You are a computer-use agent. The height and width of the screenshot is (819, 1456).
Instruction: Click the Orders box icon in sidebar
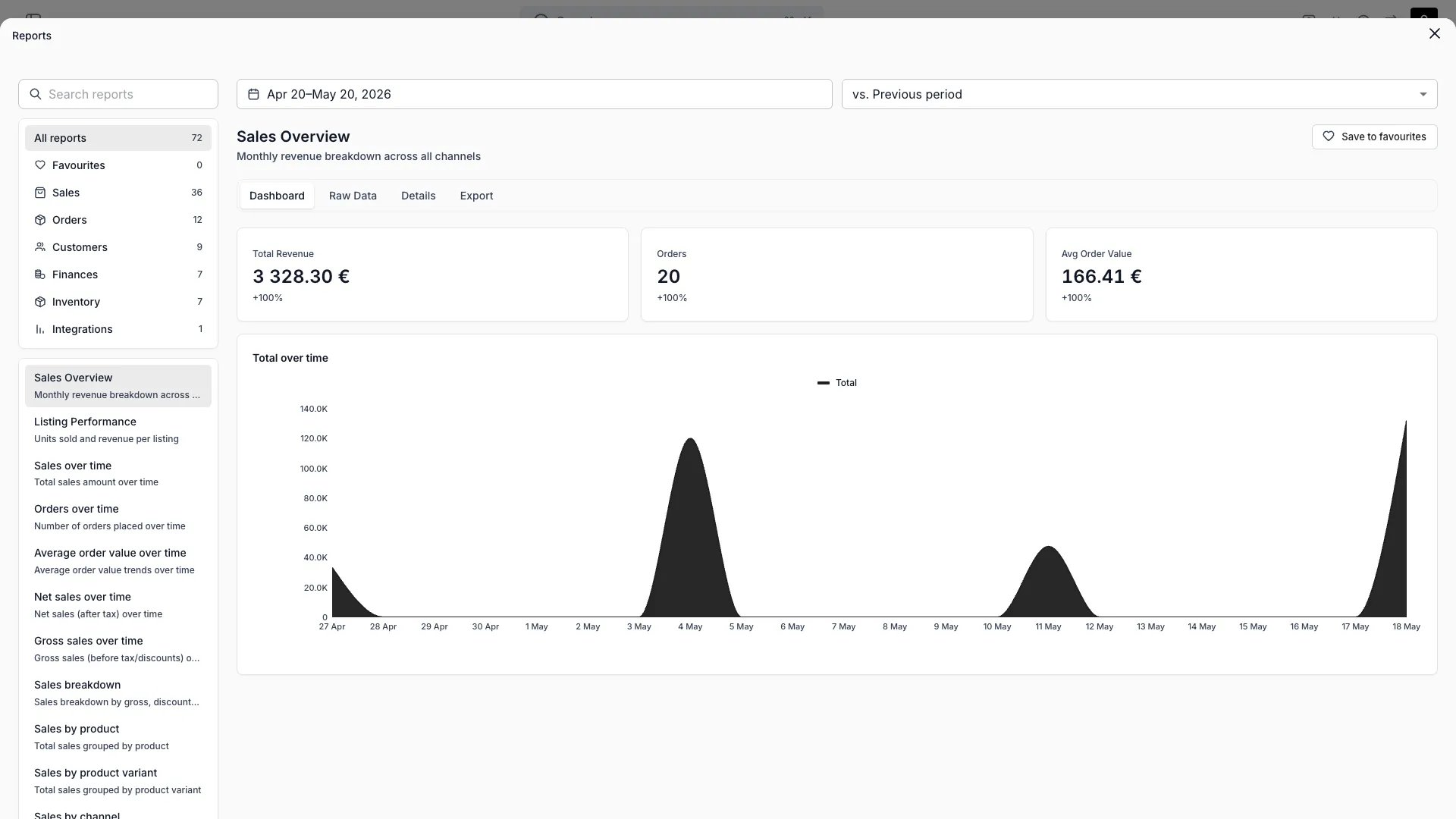40,220
